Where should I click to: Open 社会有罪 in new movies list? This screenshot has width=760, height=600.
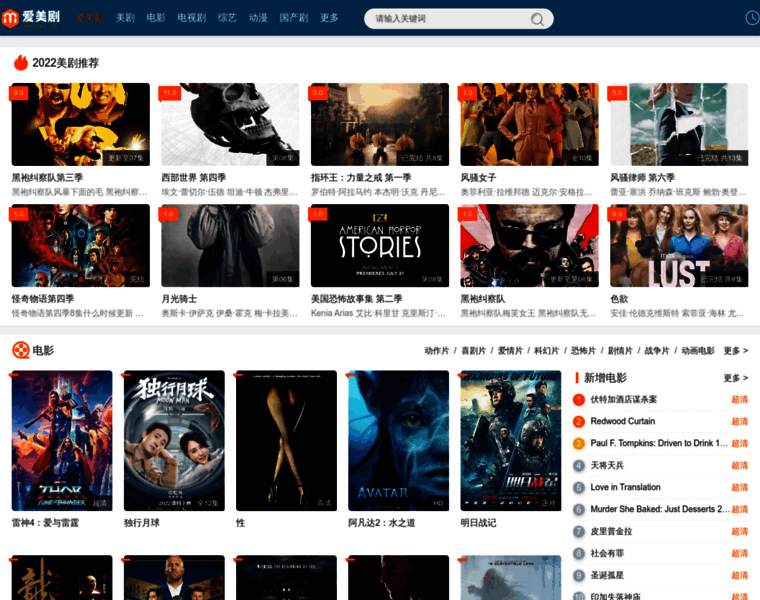click(607, 553)
